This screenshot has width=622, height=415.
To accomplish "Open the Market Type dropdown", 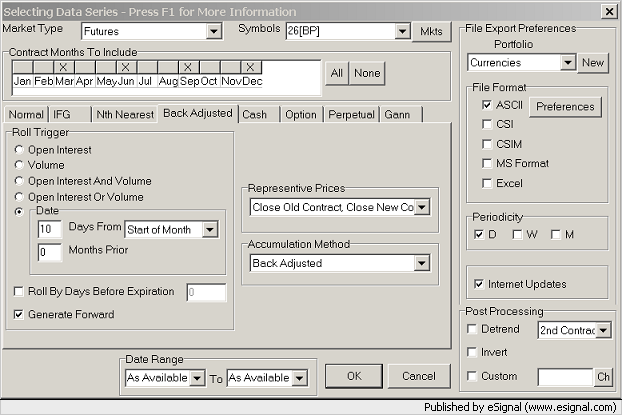I will (x=213, y=32).
